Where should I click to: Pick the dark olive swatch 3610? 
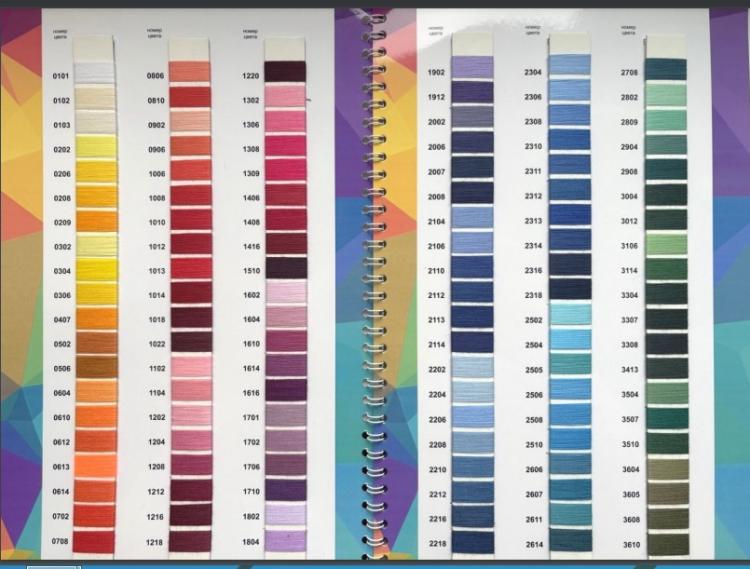[669, 545]
